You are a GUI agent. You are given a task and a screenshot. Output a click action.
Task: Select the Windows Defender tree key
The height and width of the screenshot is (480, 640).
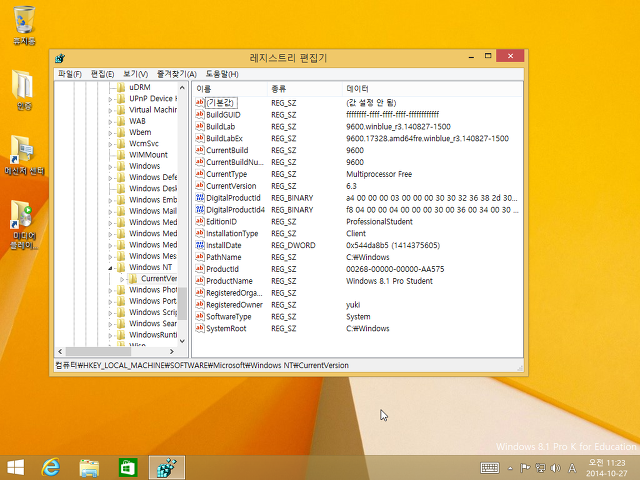153,177
